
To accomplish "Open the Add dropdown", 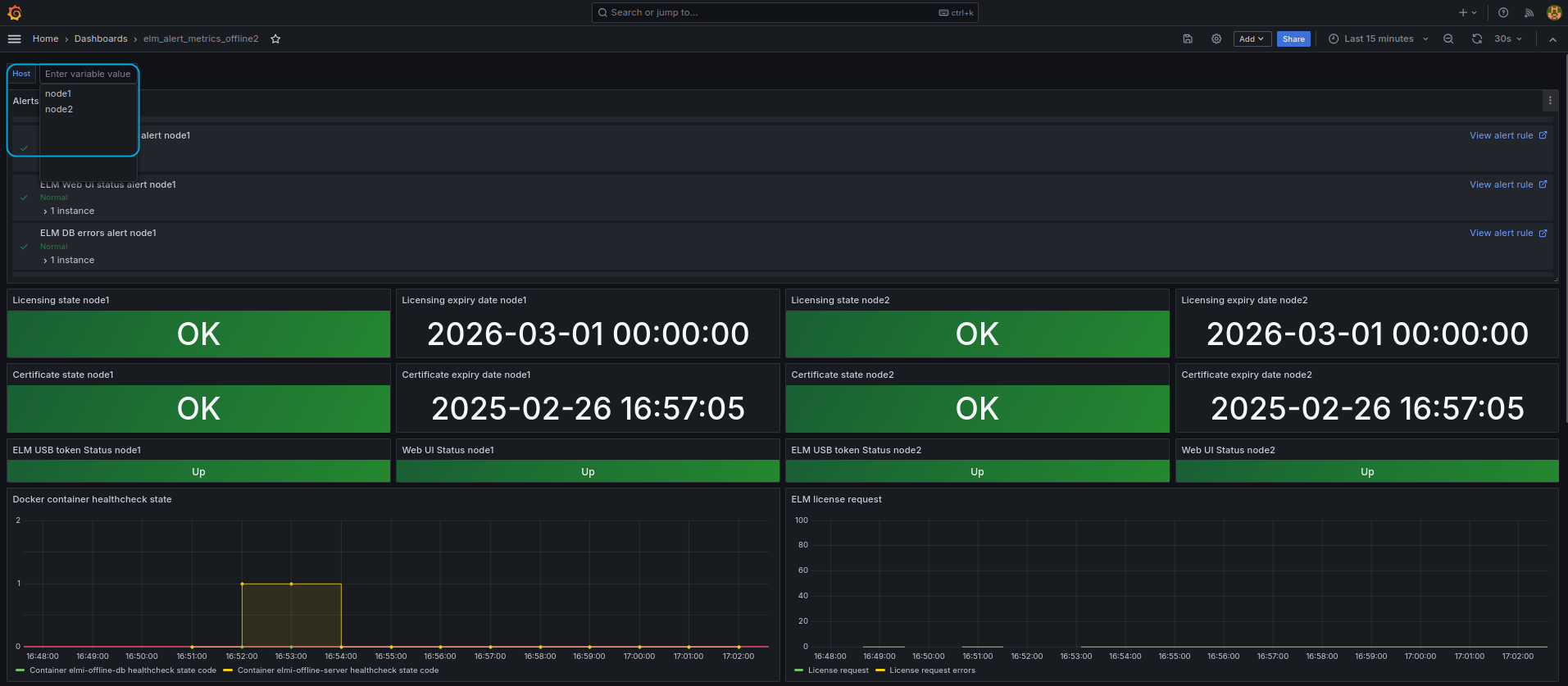I will [x=1252, y=39].
